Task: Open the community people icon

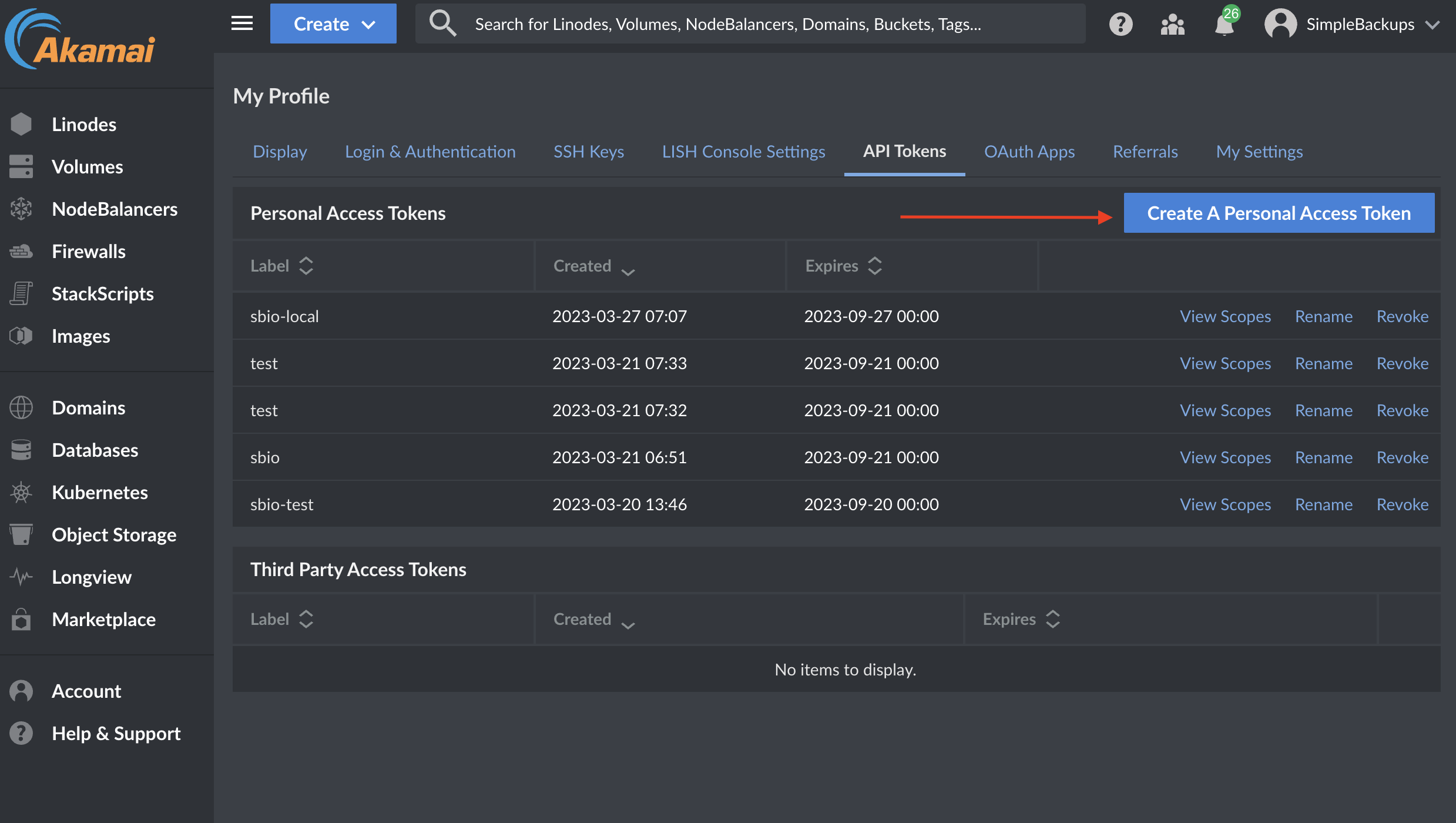Action: [1172, 24]
